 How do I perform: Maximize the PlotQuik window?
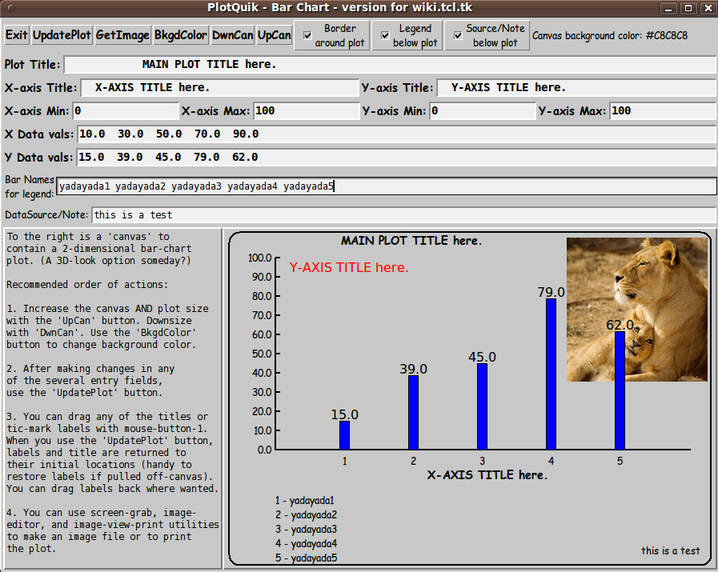click(688, 8)
